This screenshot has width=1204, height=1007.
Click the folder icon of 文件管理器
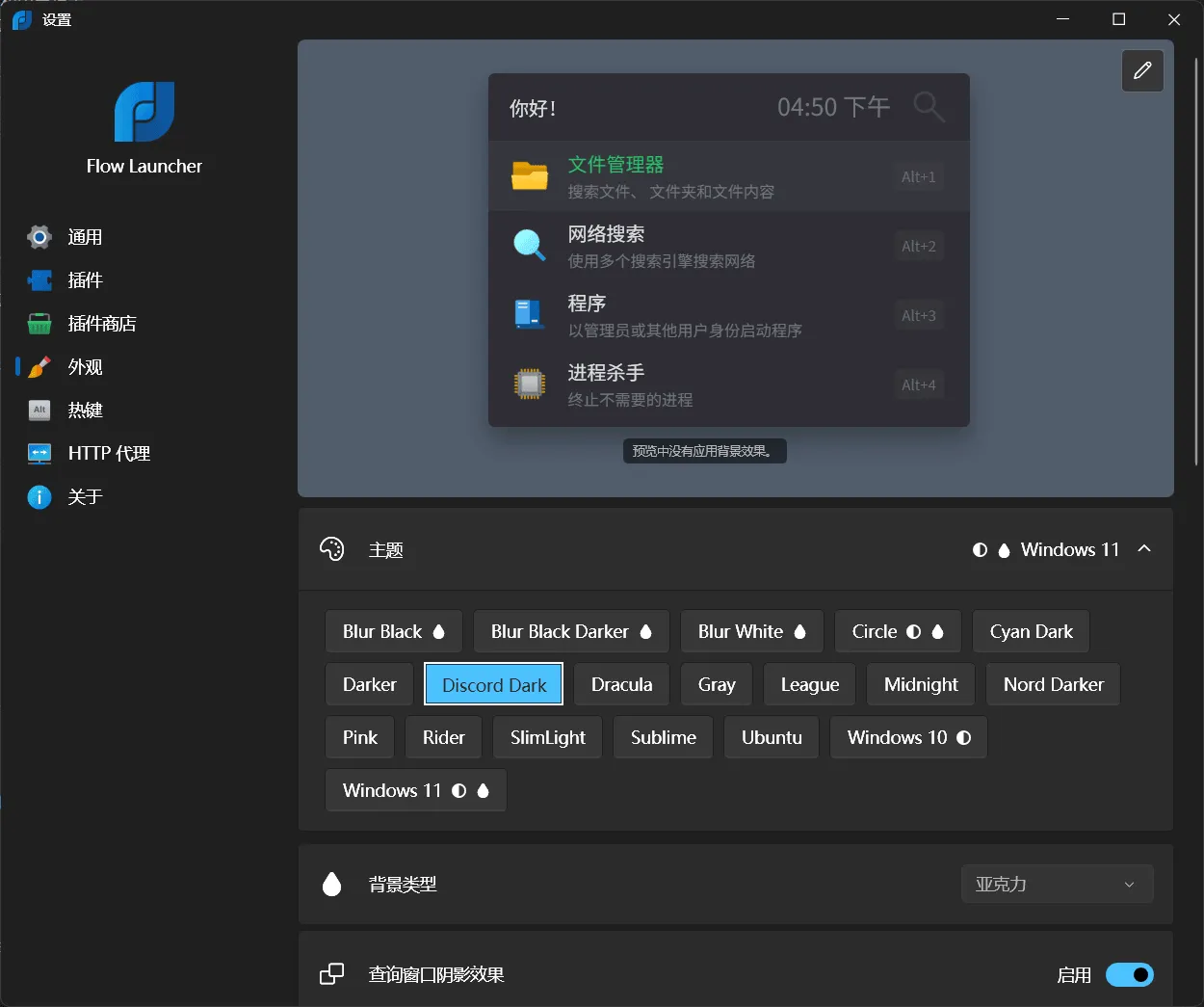pos(530,176)
